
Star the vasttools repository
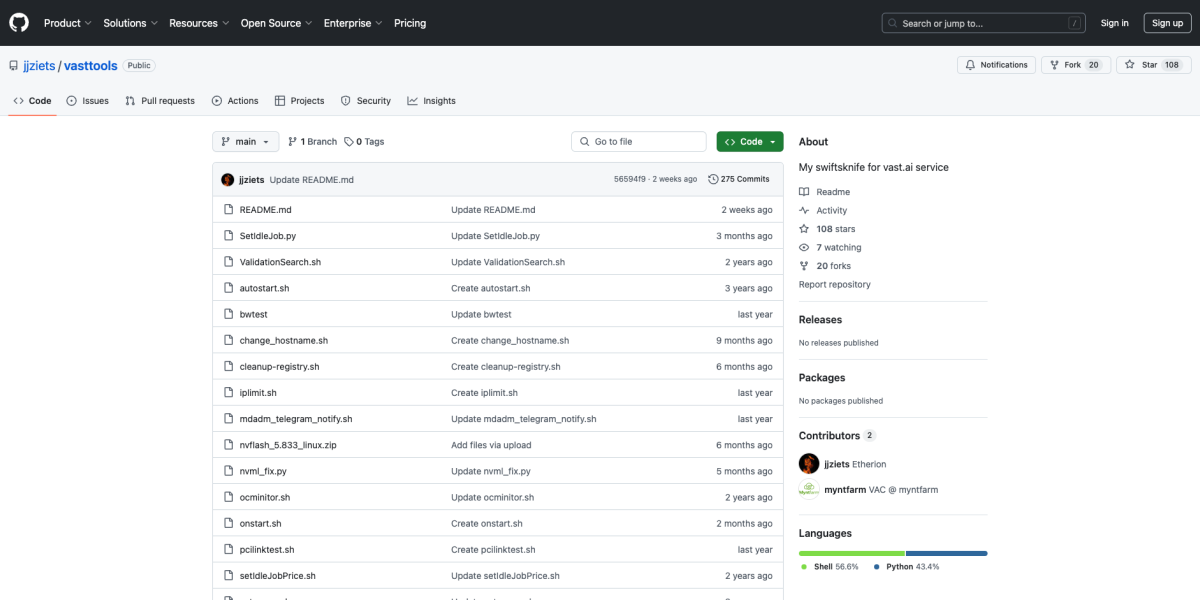(1141, 65)
